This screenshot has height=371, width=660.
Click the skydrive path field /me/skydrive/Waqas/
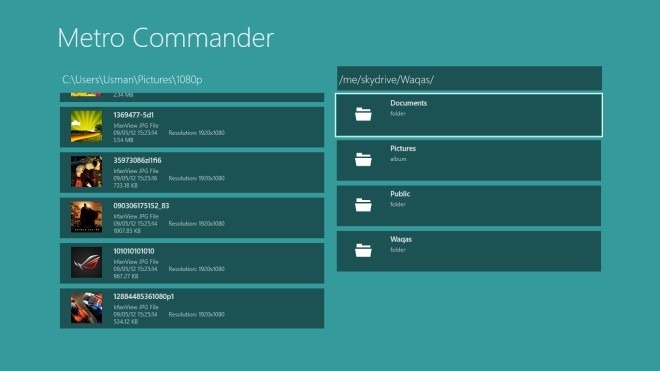469,79
